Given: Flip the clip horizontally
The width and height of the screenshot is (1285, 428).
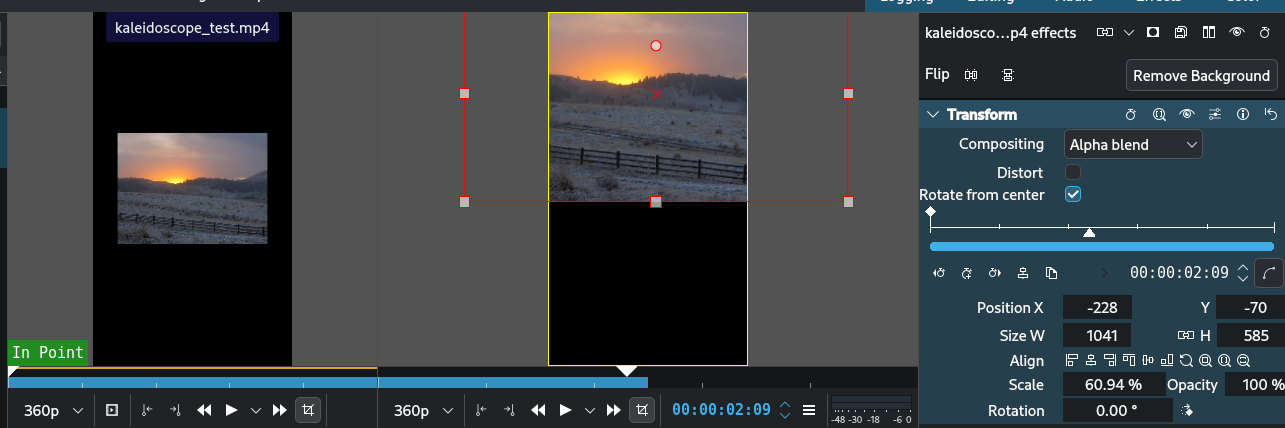Looking at the screenshot, I should [971, 75].
